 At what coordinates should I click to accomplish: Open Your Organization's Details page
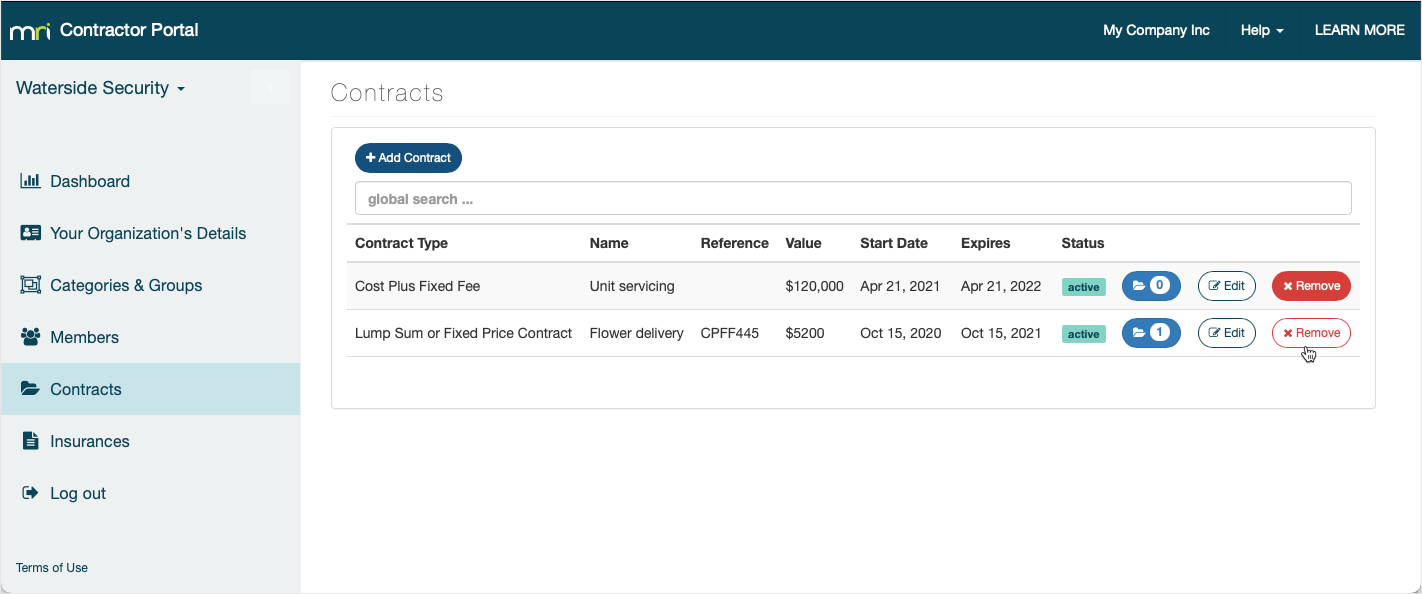[148, 233]
